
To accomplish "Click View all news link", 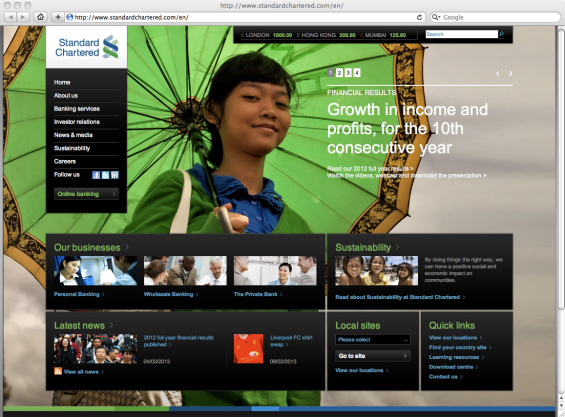I will [x=84, y=372].
